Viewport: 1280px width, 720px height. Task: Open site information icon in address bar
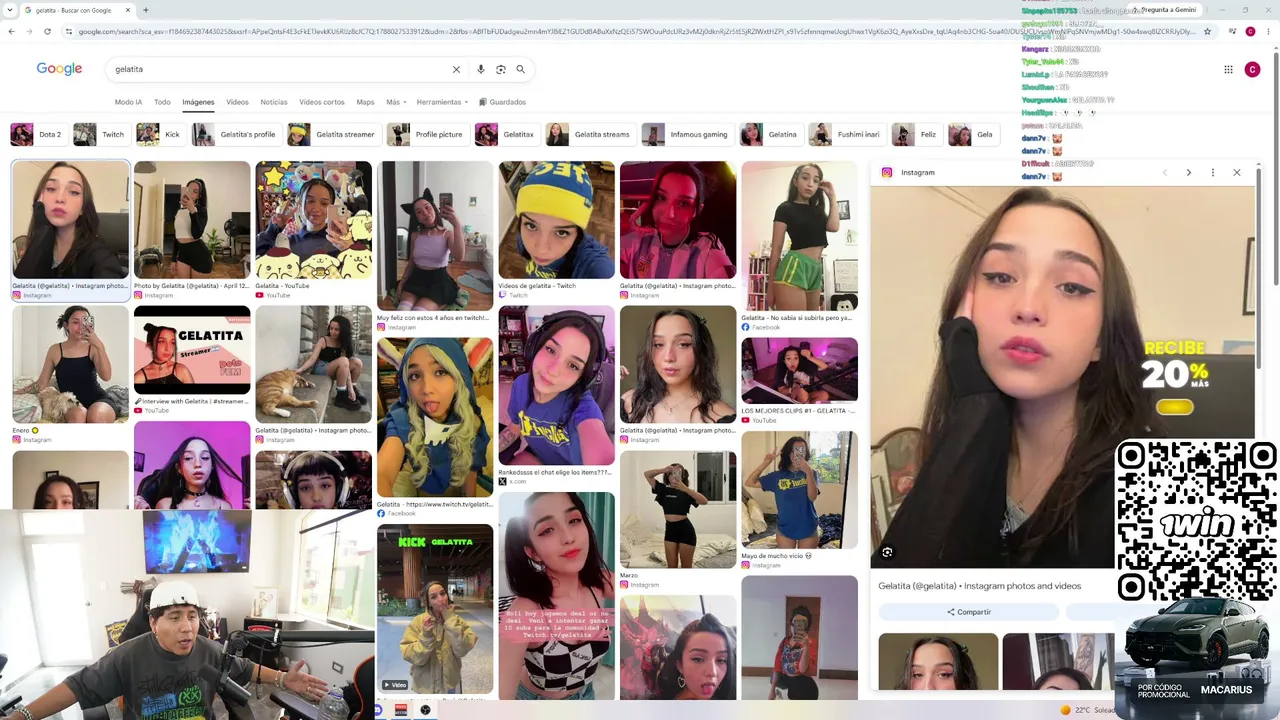tap(68, 31)
